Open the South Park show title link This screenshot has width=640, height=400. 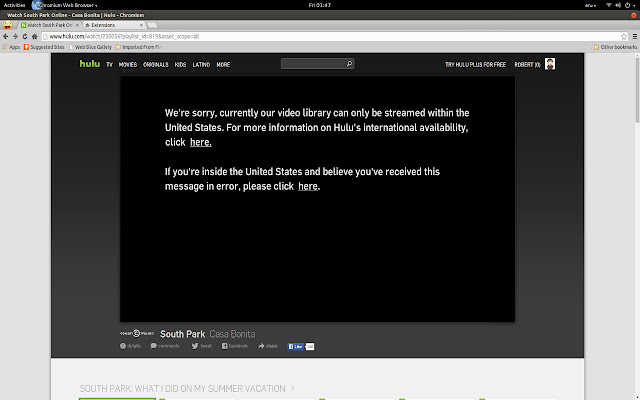point(182,334)
